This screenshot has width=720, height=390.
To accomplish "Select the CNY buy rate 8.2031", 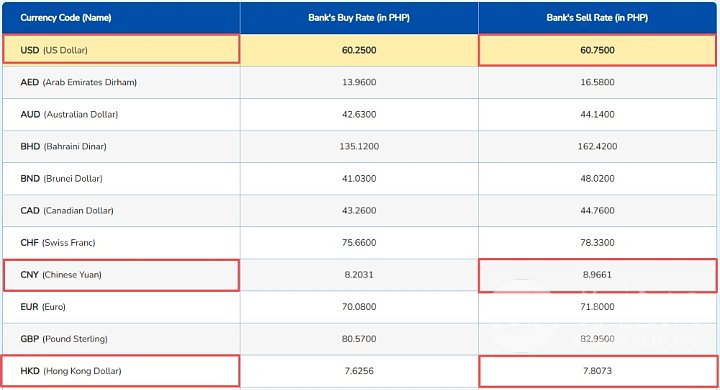I will point(359,275).
